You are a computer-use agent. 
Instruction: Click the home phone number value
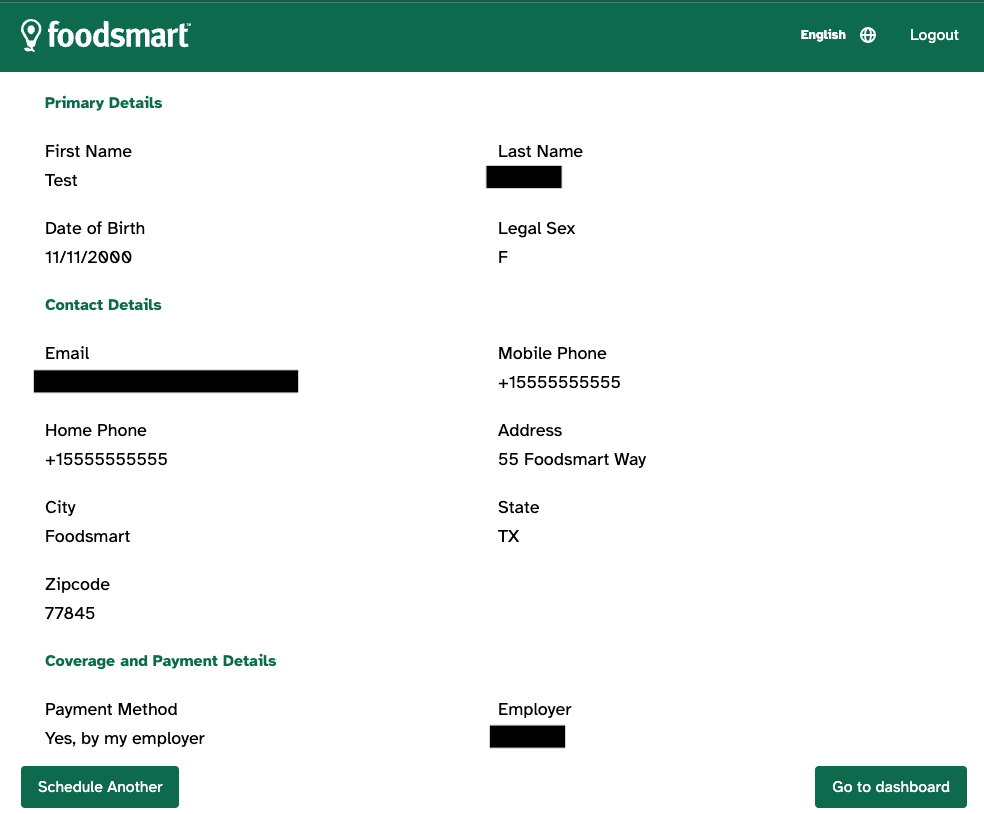(106, 459)
